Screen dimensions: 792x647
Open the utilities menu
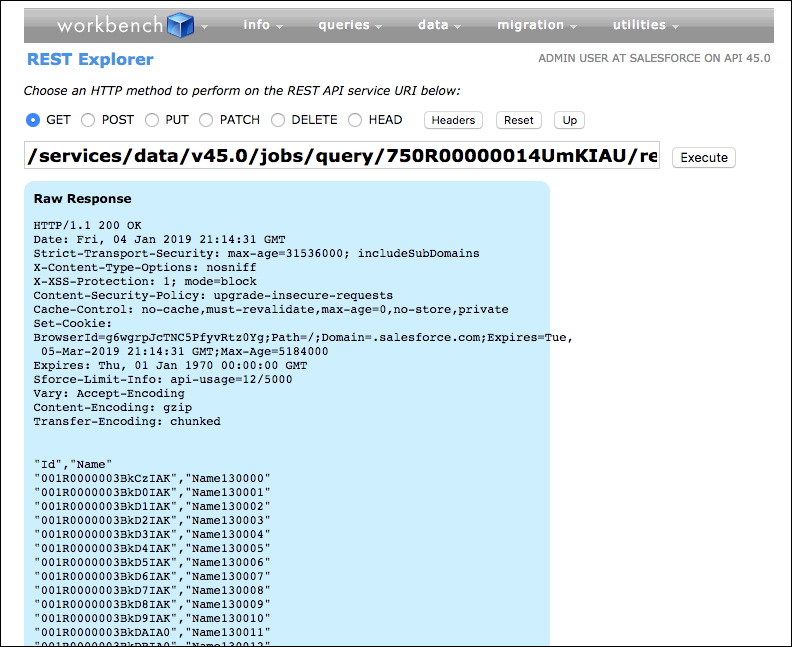[x=645, y=25]
